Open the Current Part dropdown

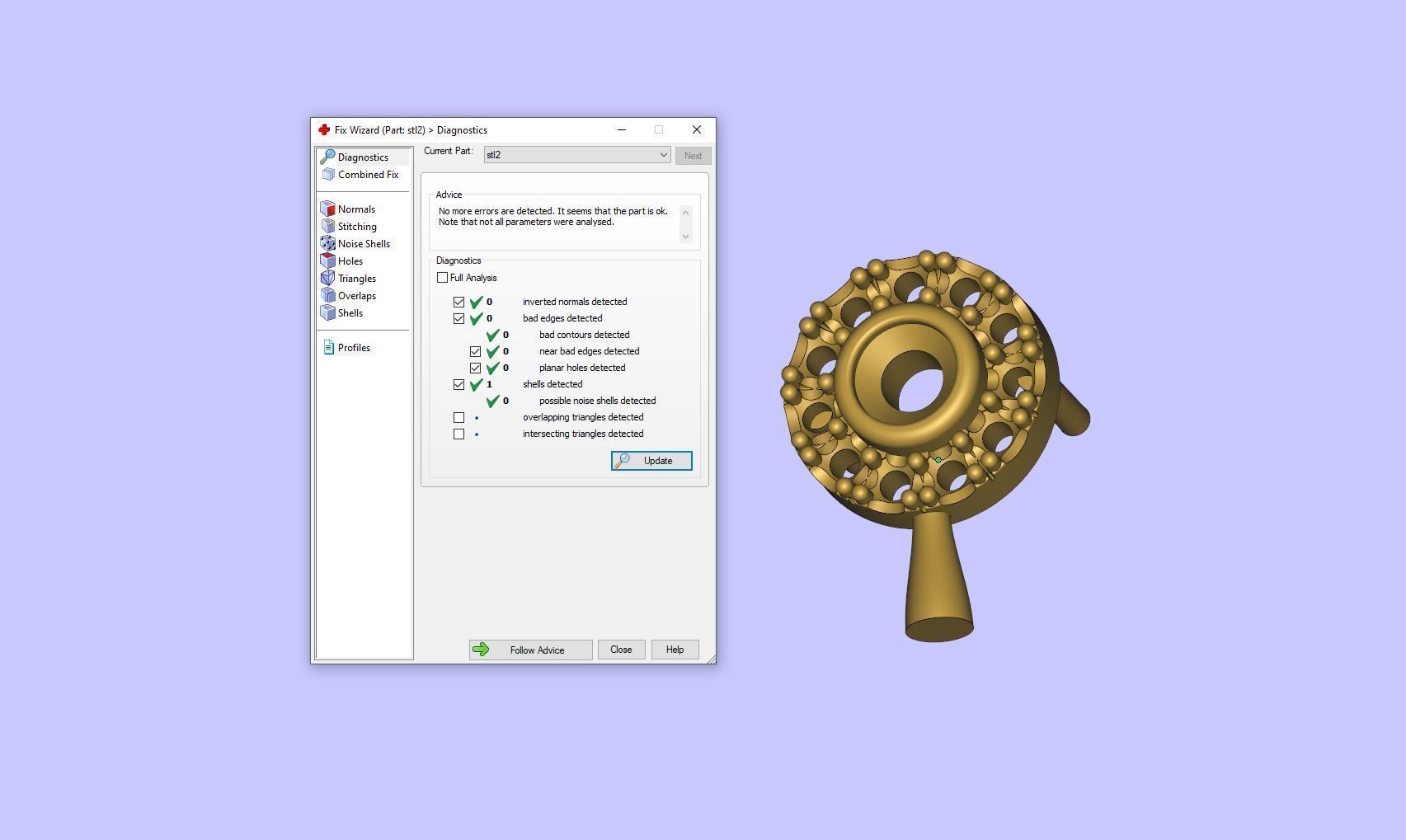coord(577,155)
